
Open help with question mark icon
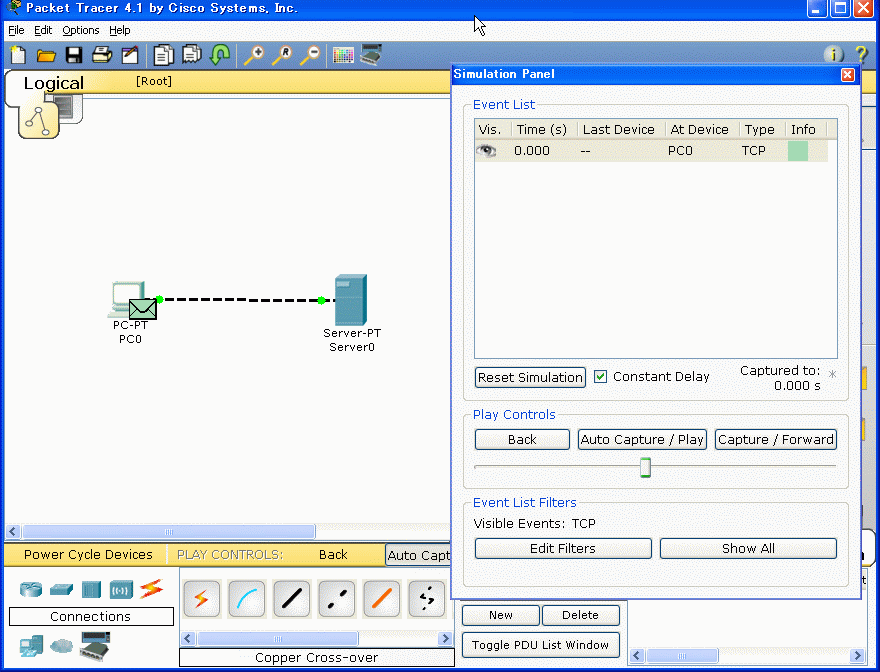pos(861,54)
